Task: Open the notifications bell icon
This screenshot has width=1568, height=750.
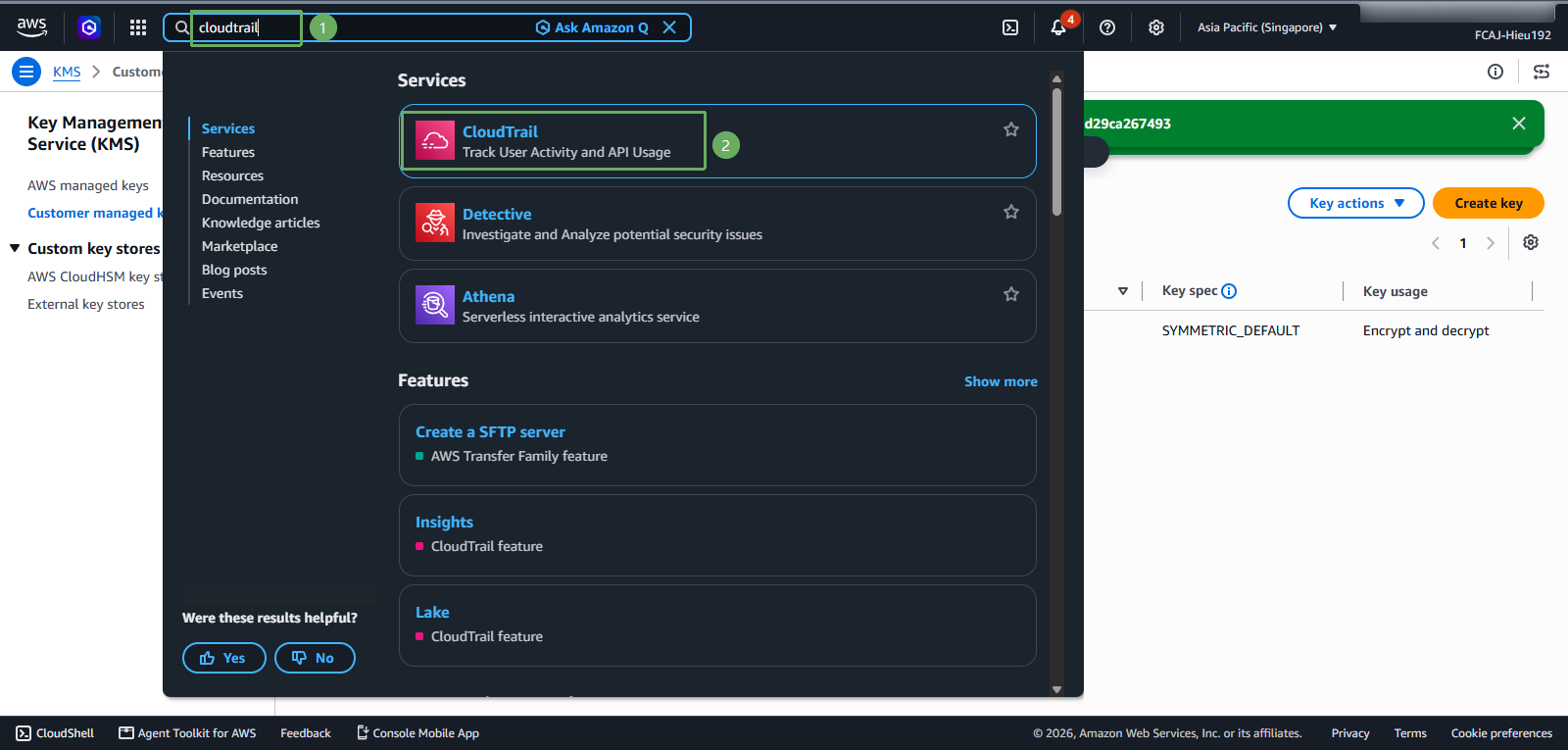Action: pos(1058,27)
